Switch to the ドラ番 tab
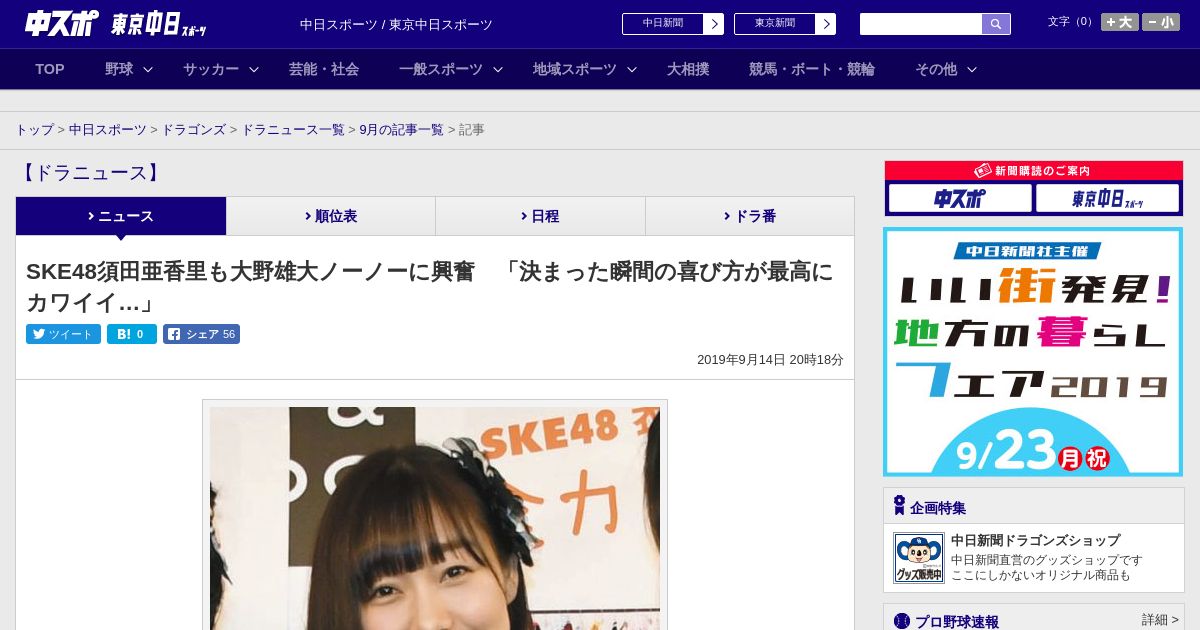 tap(750, 216)
